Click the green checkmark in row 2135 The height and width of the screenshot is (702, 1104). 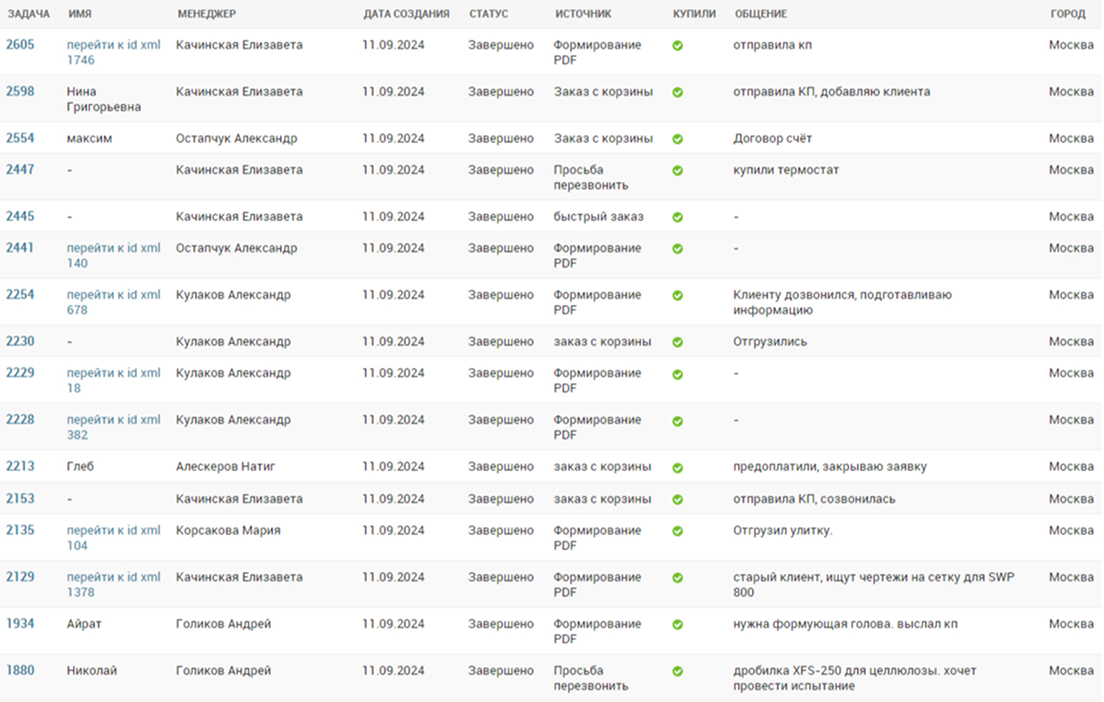point(678,531)
